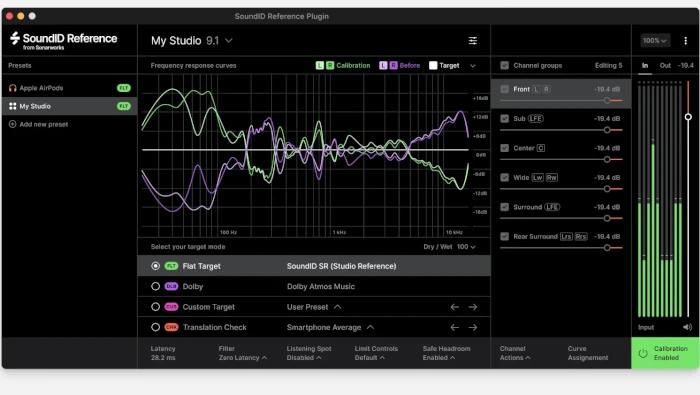Open the three-dot more options menu
The image size is (700, 395).
pyautogui.click(x=685, y=41)
